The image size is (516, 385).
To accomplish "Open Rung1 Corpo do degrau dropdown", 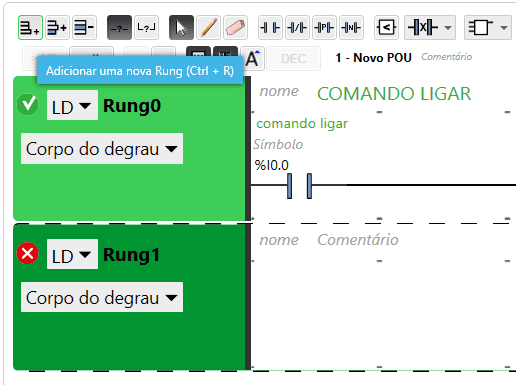I will point(102,297).
